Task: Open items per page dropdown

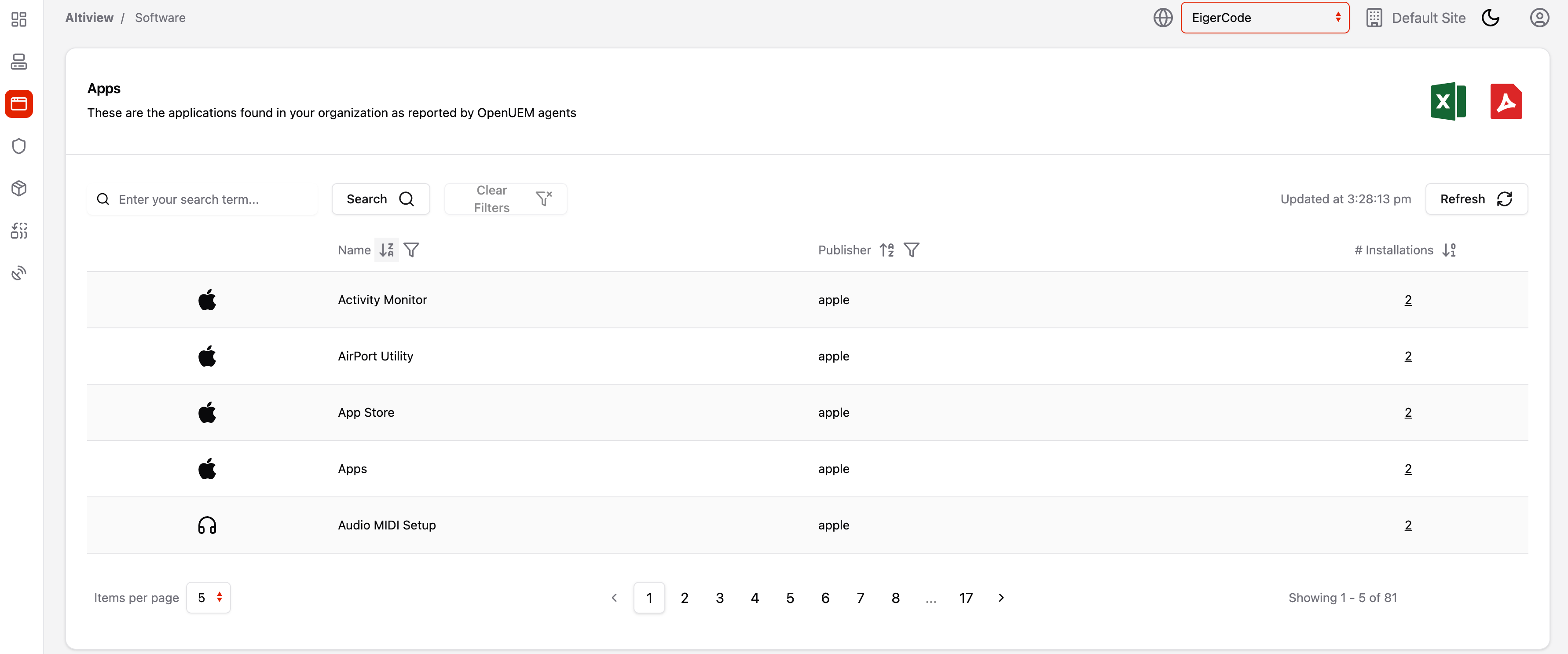Action: [x=208, y=597]
